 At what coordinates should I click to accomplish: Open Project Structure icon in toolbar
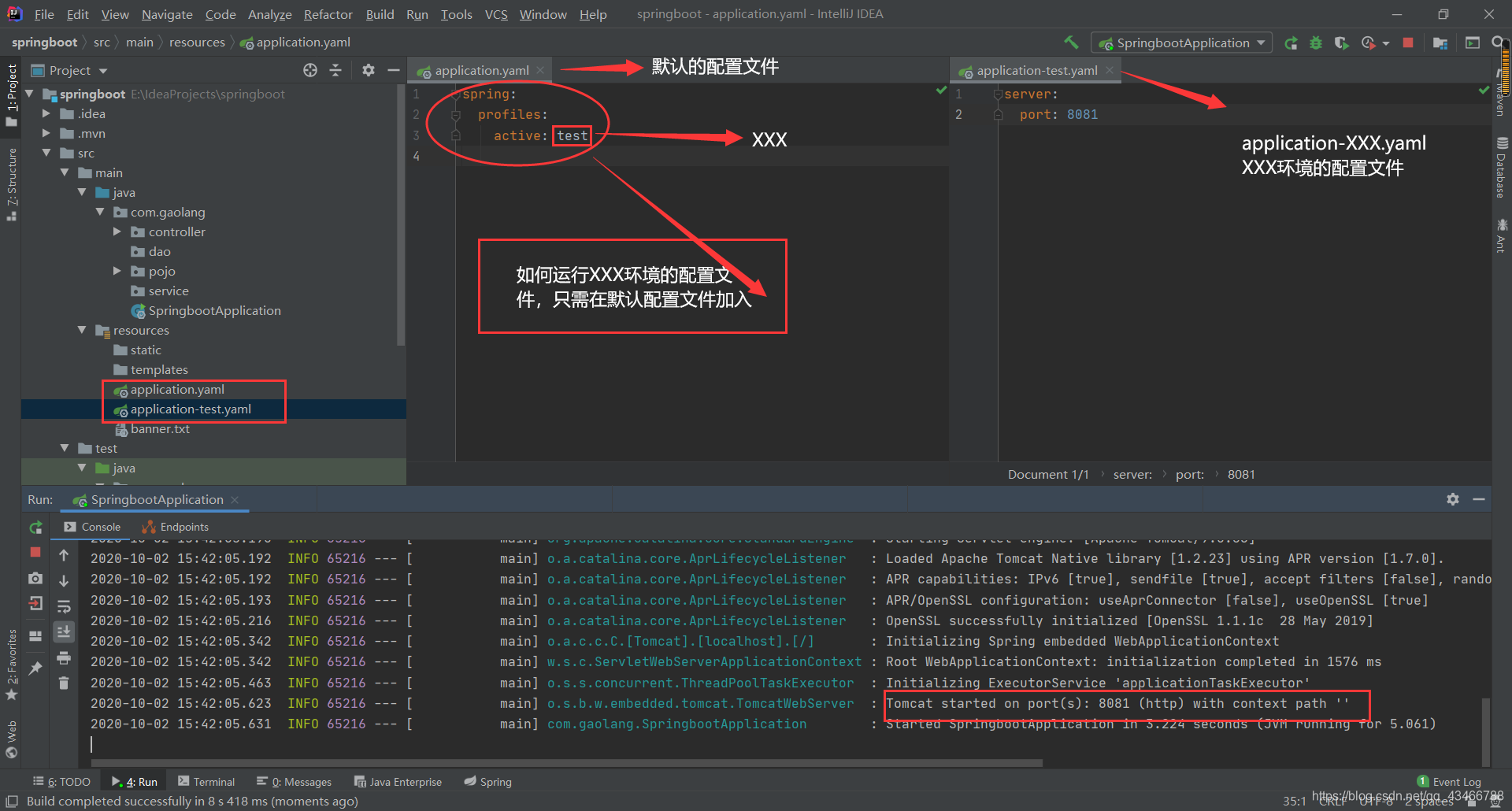click(1440, 43)
